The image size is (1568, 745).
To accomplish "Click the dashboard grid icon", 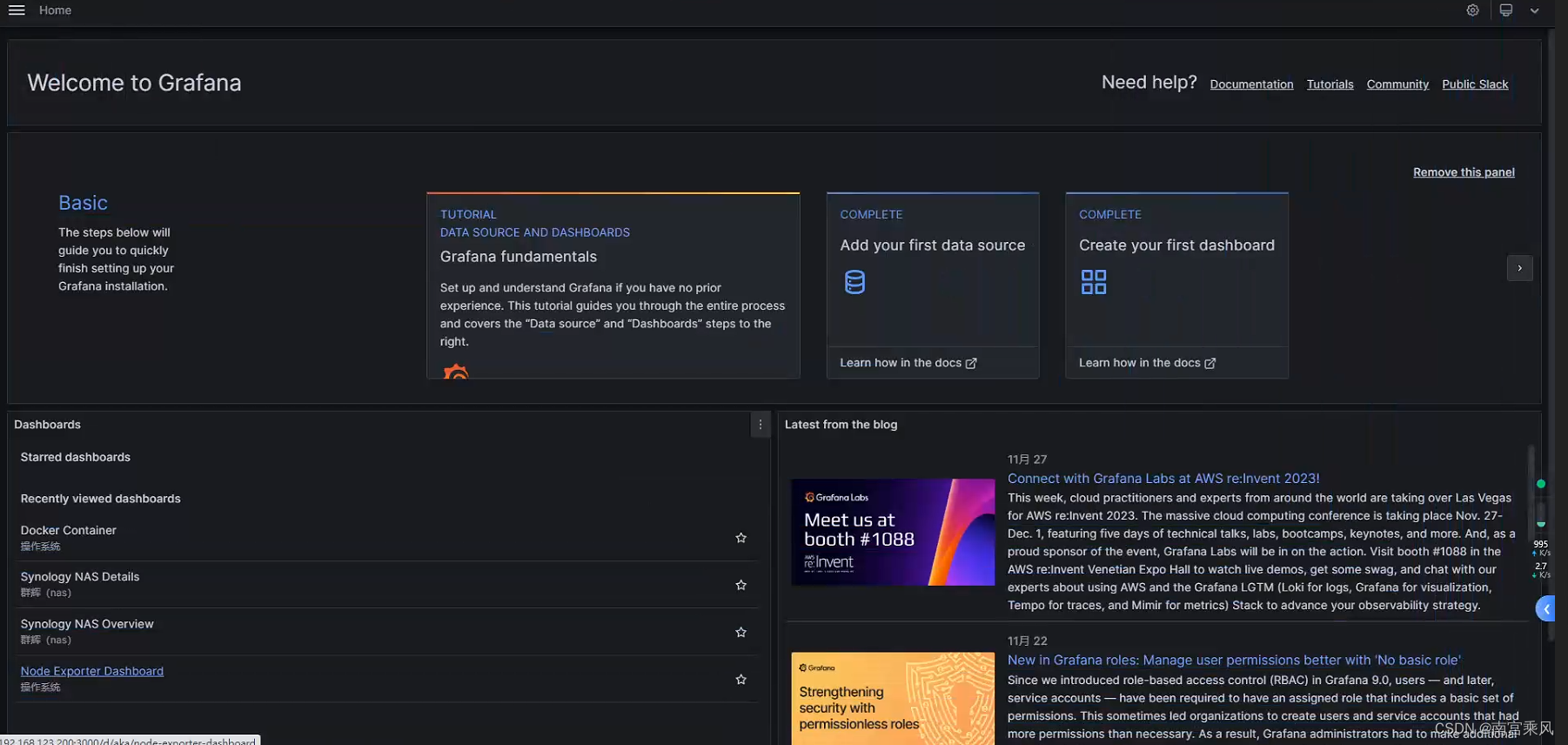I will pos(1094,282).
